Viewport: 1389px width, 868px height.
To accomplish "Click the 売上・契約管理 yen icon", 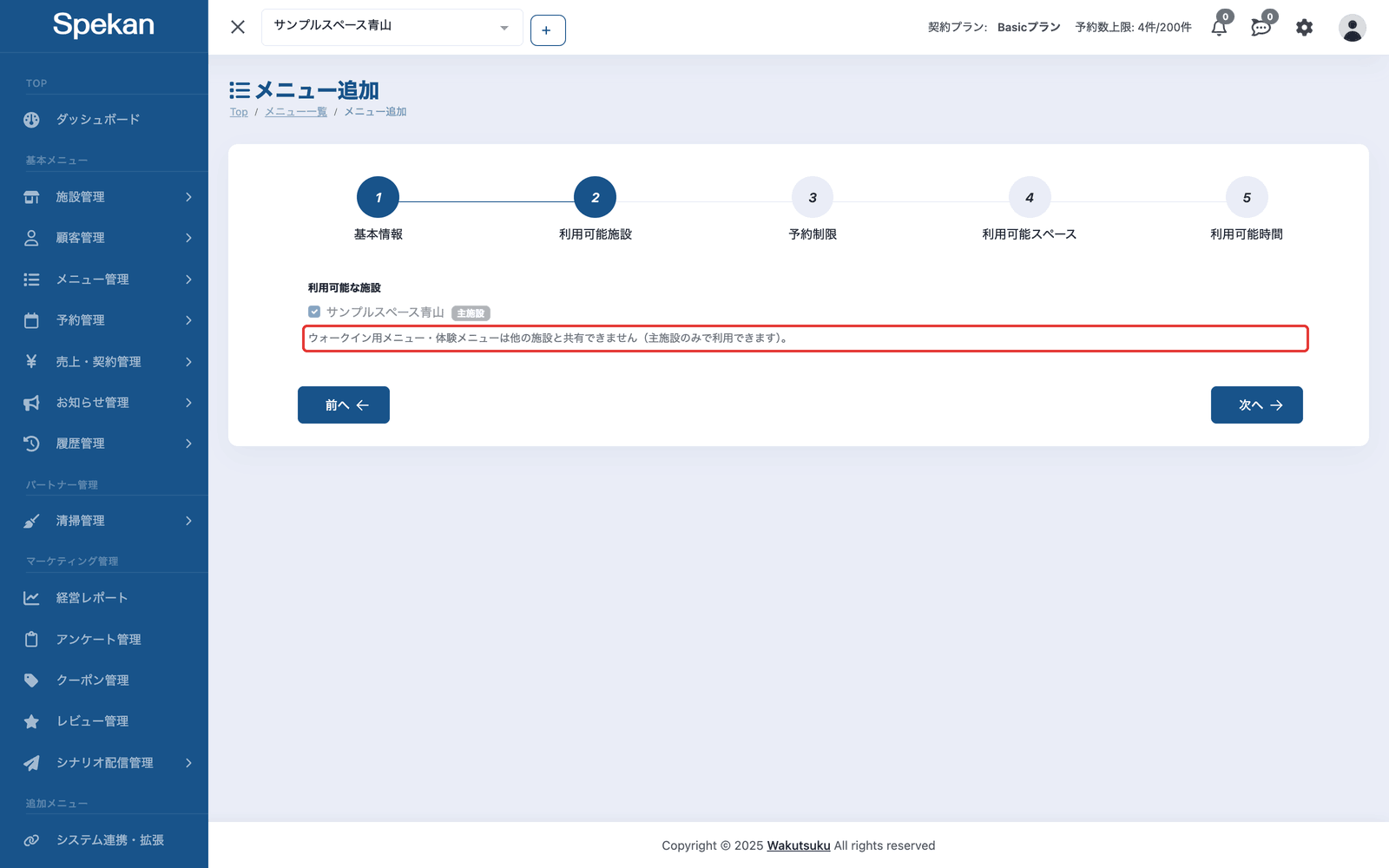I will pyautogui.click(x=31, y=361).
